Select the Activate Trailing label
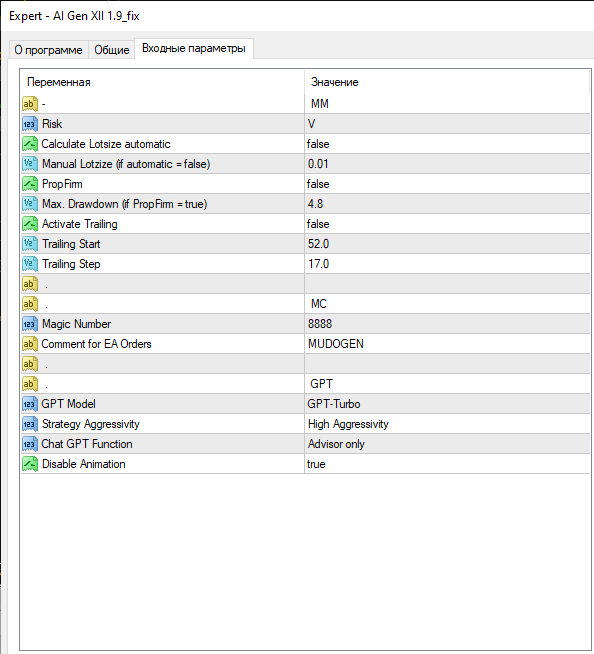The width and height of the screenshot is (594, 654). [x=80, y=224]
